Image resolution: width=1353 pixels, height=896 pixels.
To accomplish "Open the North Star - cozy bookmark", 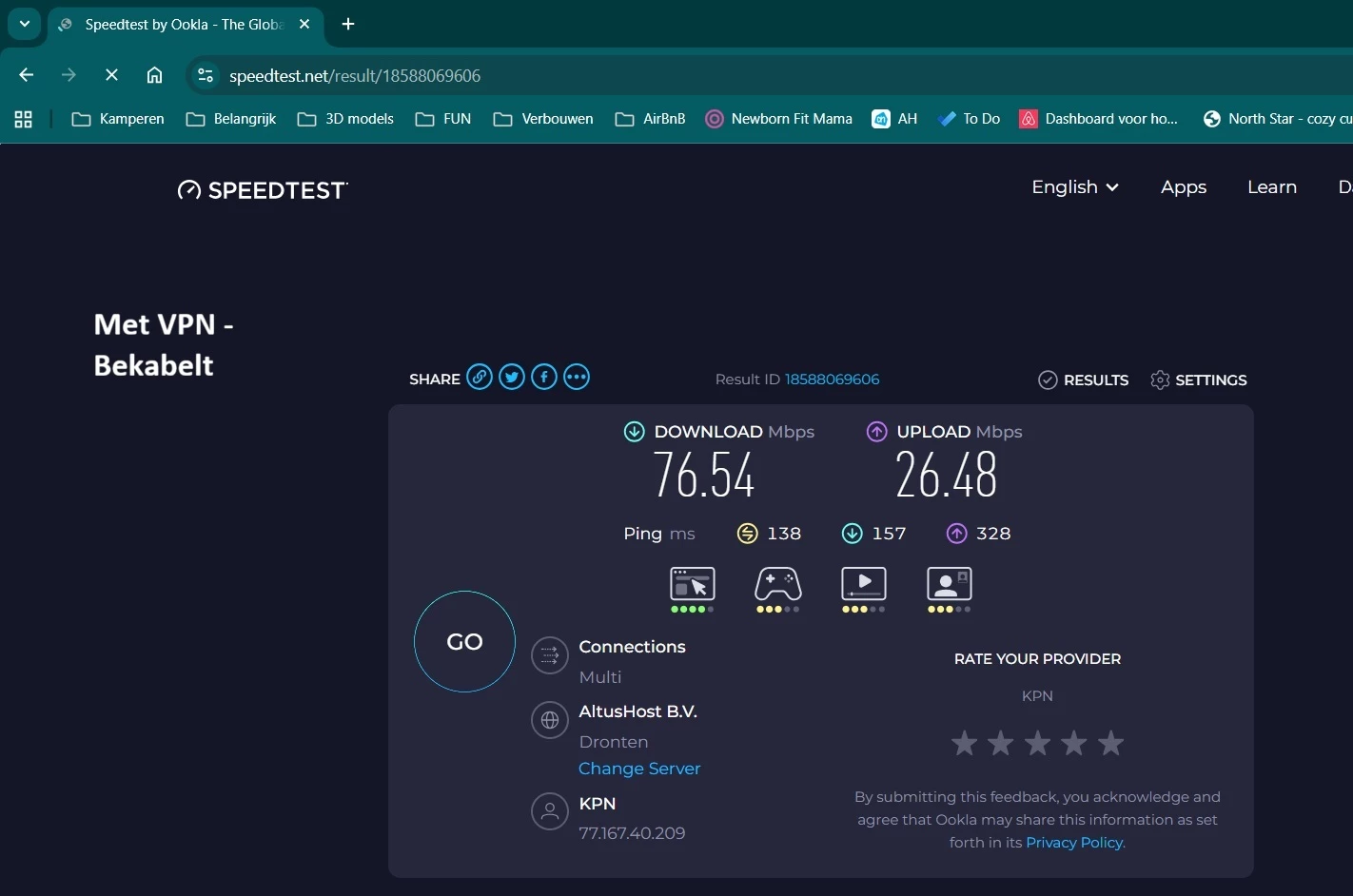I will click(1277, 119).
